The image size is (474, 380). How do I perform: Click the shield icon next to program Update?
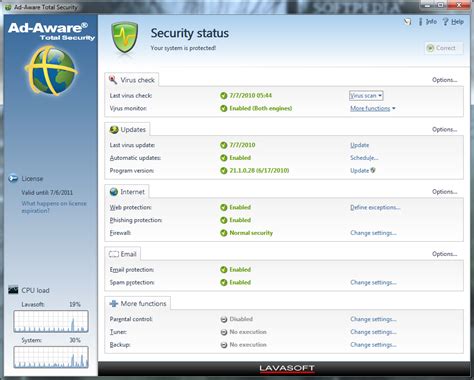(373, 170)
